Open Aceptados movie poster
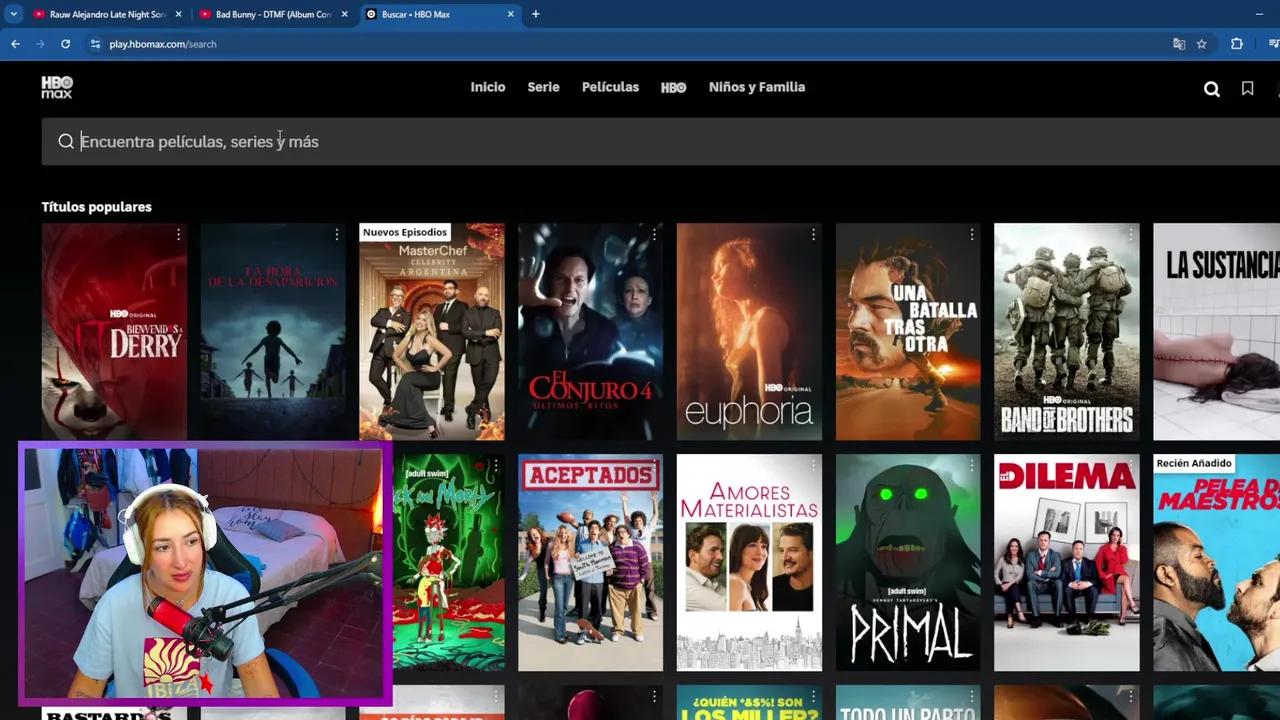Image resolution: width=1280 pixels, height=720 pixels. (590, 563)
